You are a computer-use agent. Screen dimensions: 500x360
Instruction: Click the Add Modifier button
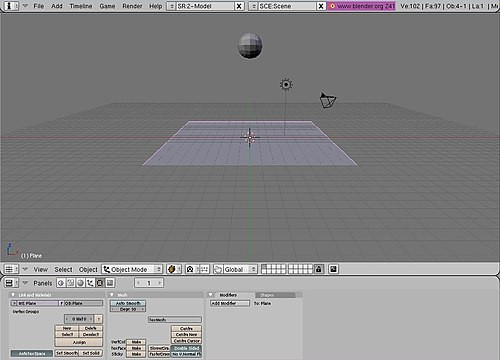[x=230, y=303]
